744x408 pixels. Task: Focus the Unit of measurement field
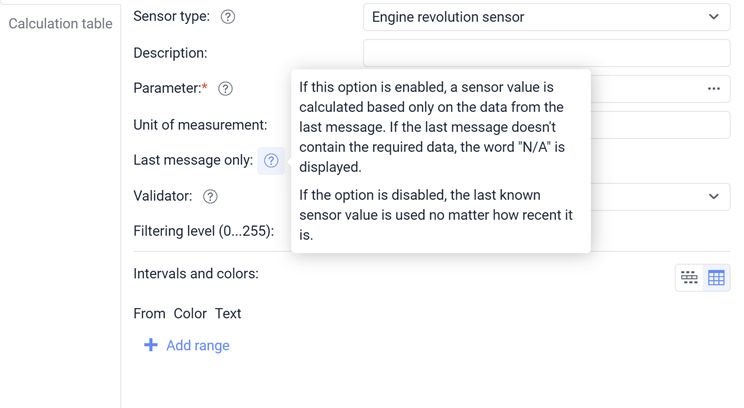point(660,125)
